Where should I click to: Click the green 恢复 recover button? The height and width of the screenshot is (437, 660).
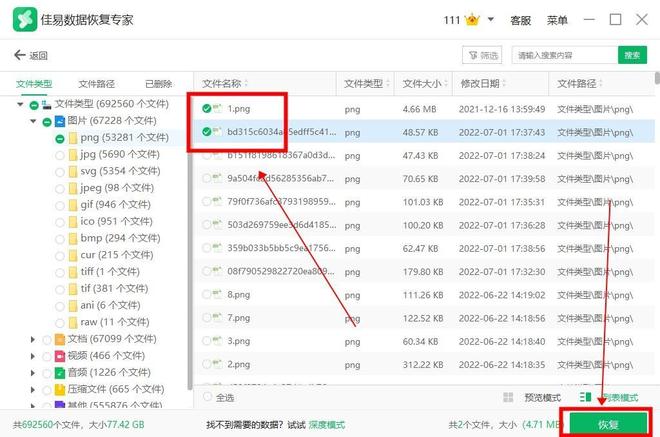tap(608, 424)
